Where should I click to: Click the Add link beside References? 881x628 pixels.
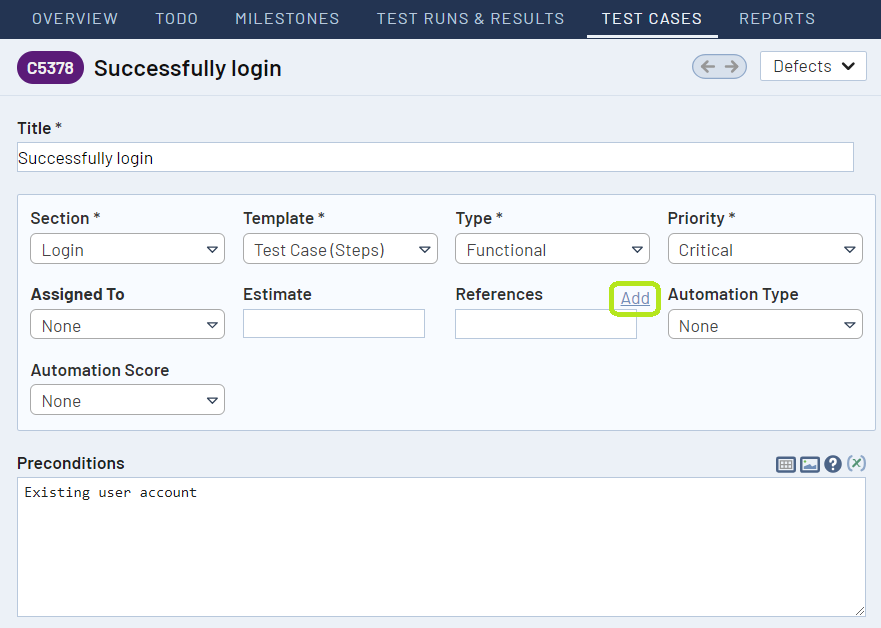[x=634, y=298]
